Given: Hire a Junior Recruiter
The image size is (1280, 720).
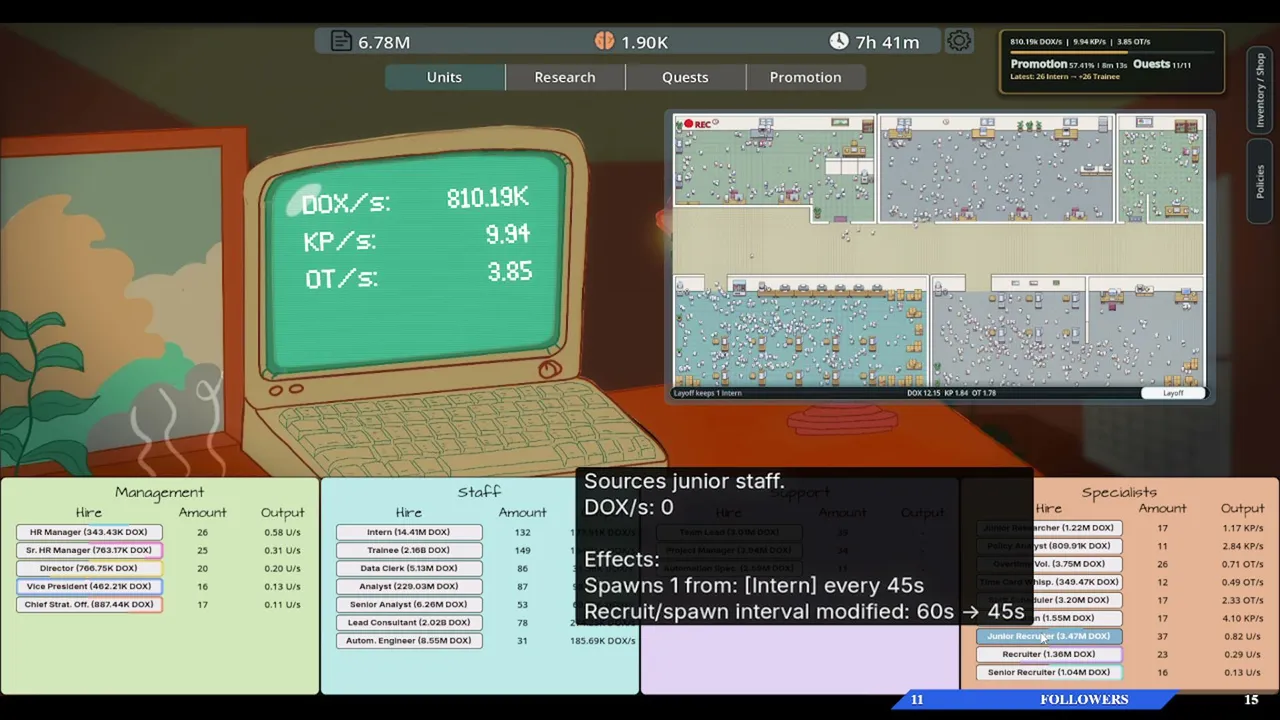Looking at the screenshot, I should coord(1049,636).
